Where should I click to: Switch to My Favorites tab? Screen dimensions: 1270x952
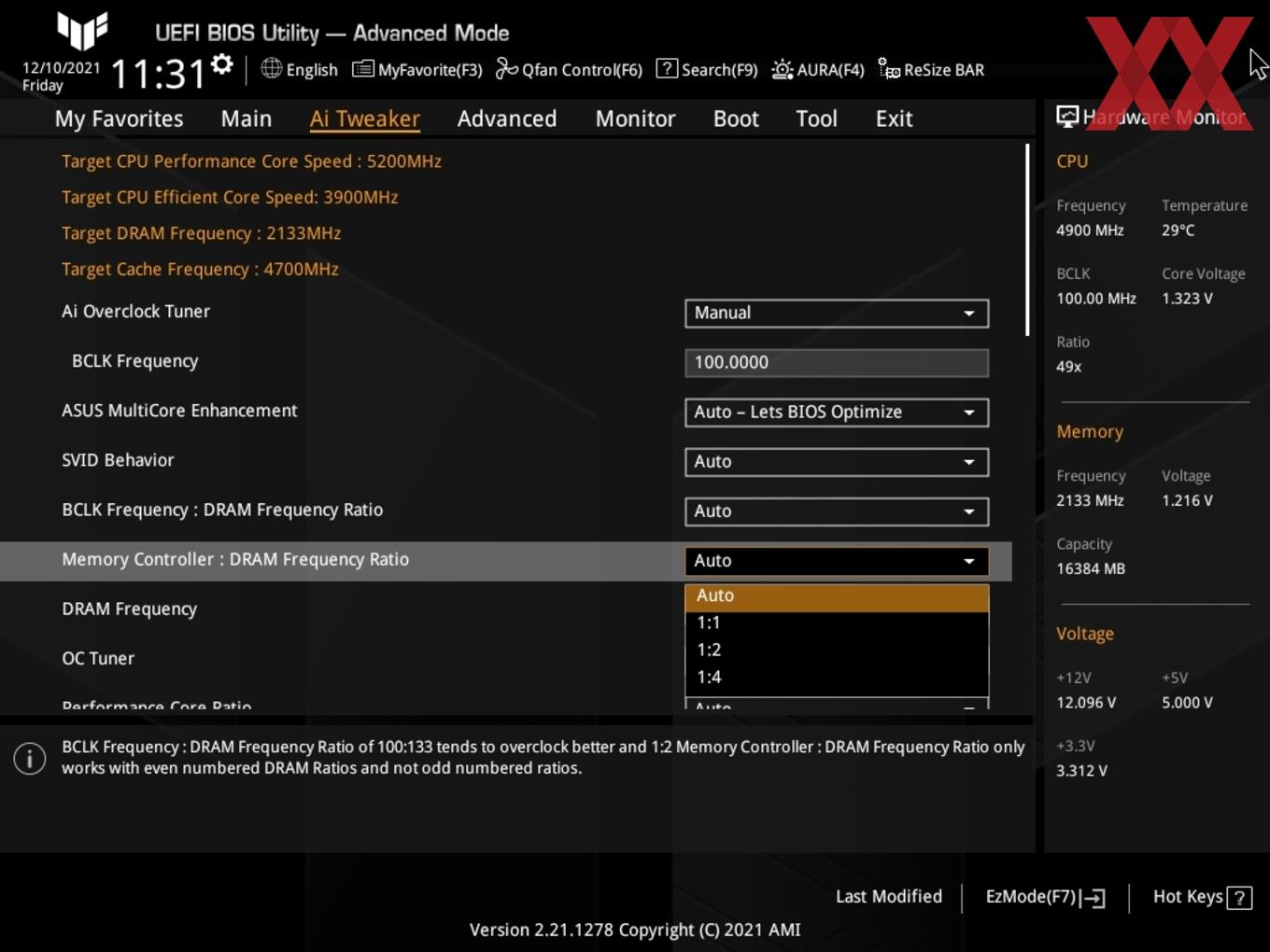point(119,119)
